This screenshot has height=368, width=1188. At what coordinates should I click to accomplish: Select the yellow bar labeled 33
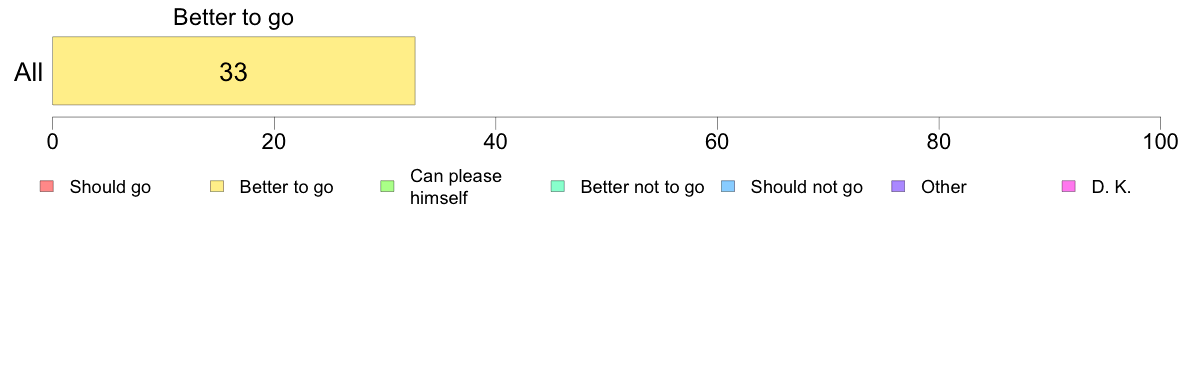[x=233, y=70]
